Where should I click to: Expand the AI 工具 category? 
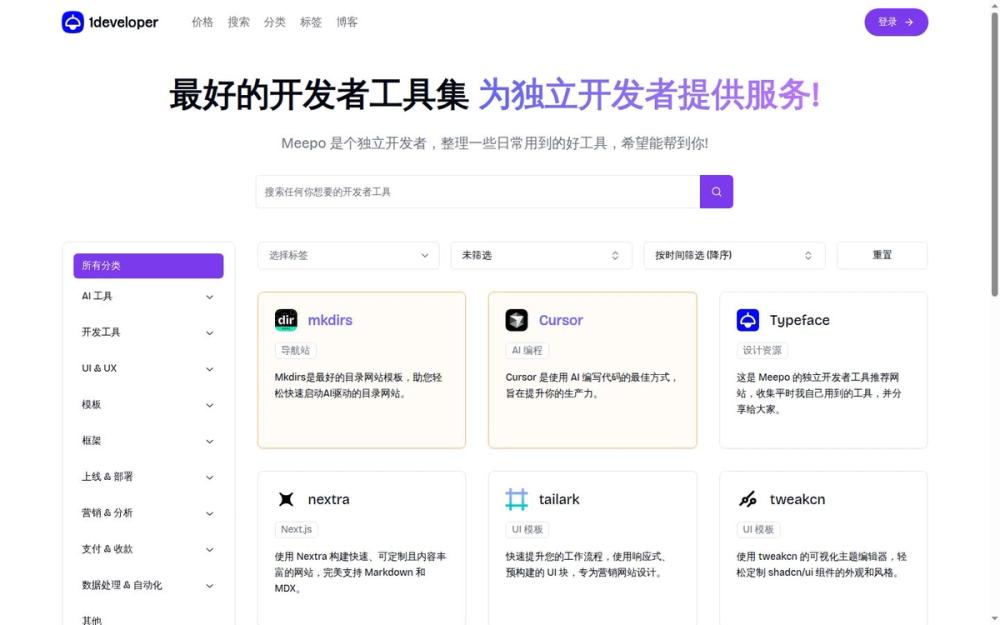148,297
